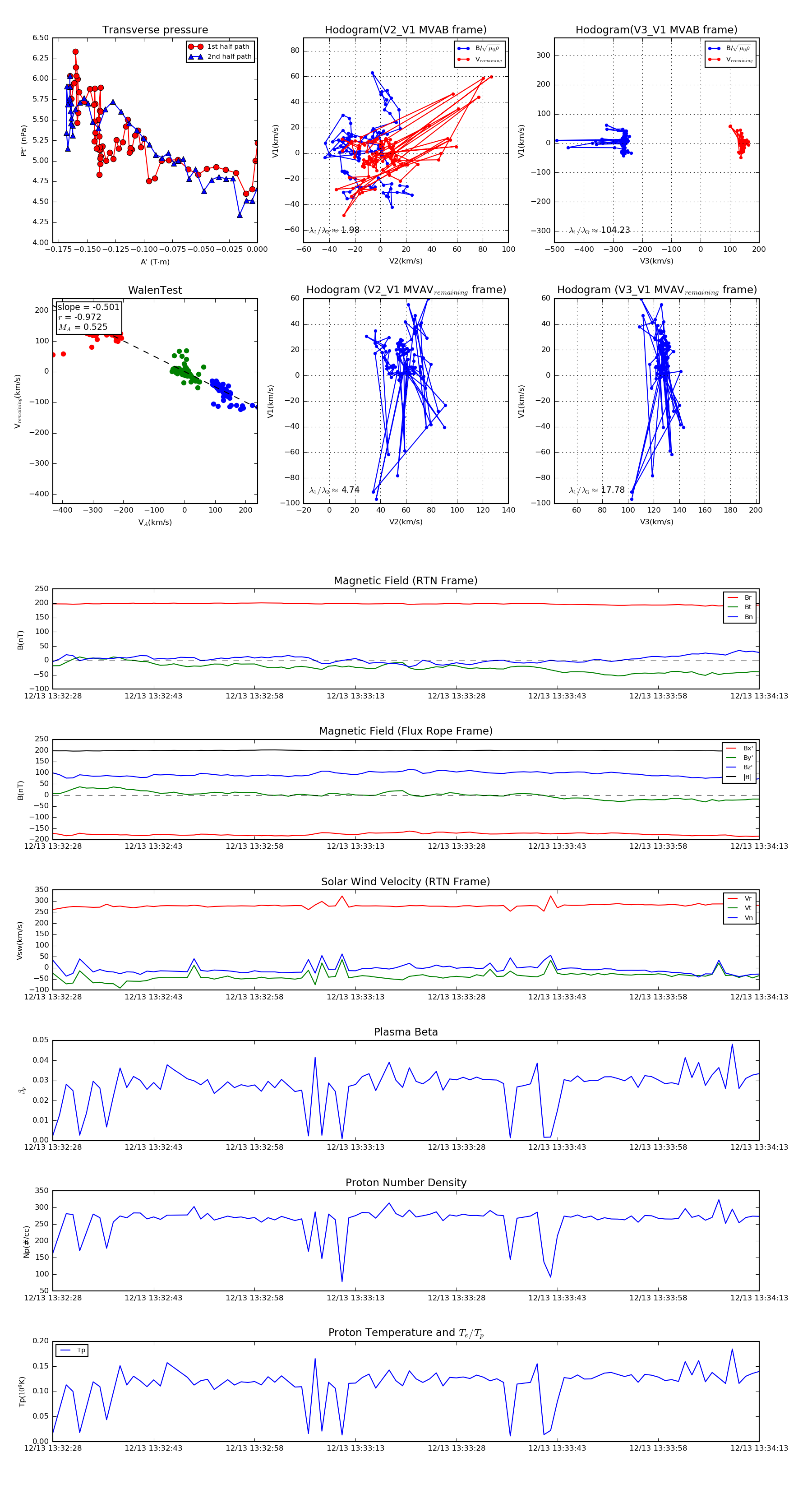Click the λ1/λ2 ≈ 4.74 eigenvalue ratio

click(334, 490)
